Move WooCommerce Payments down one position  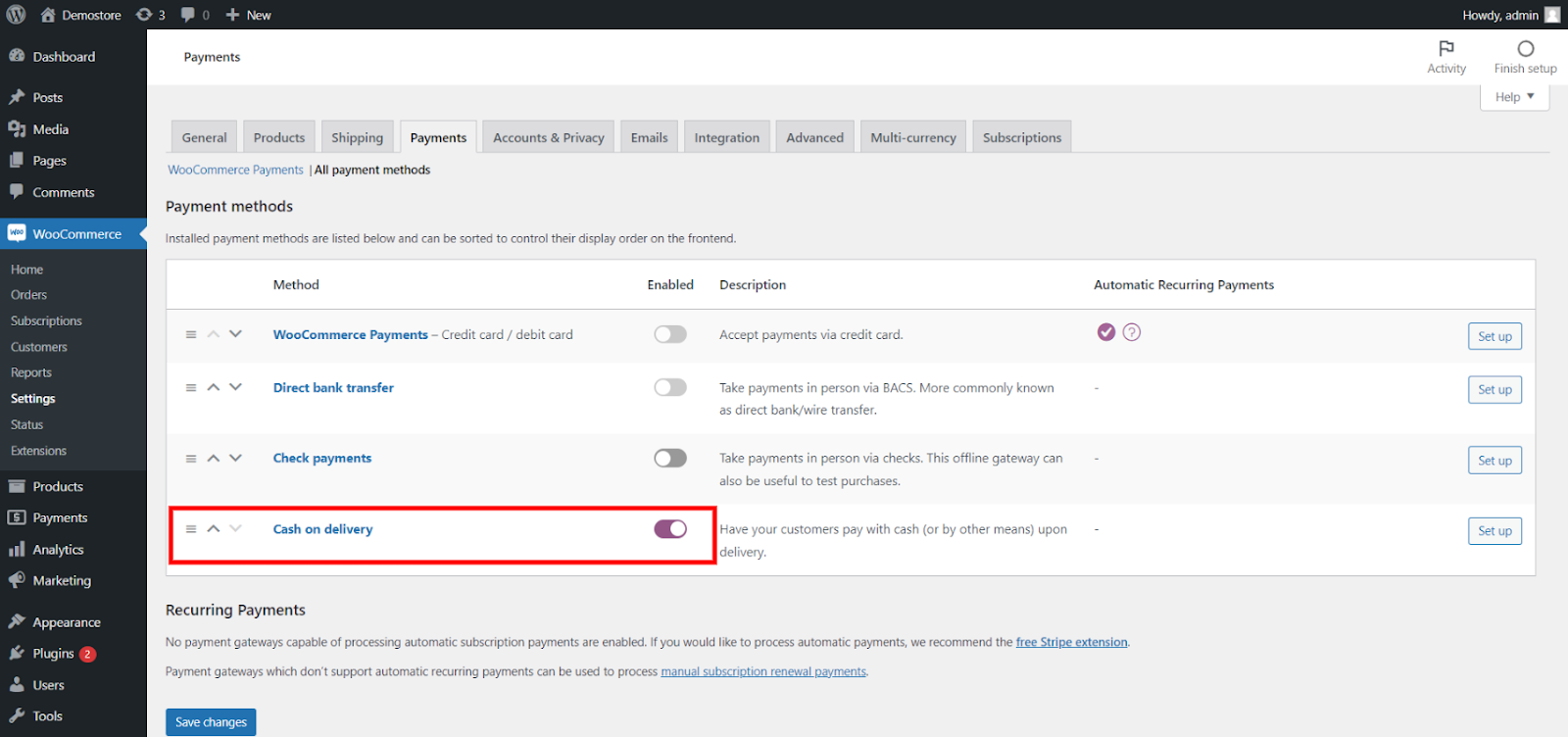[x=235, y=334]
